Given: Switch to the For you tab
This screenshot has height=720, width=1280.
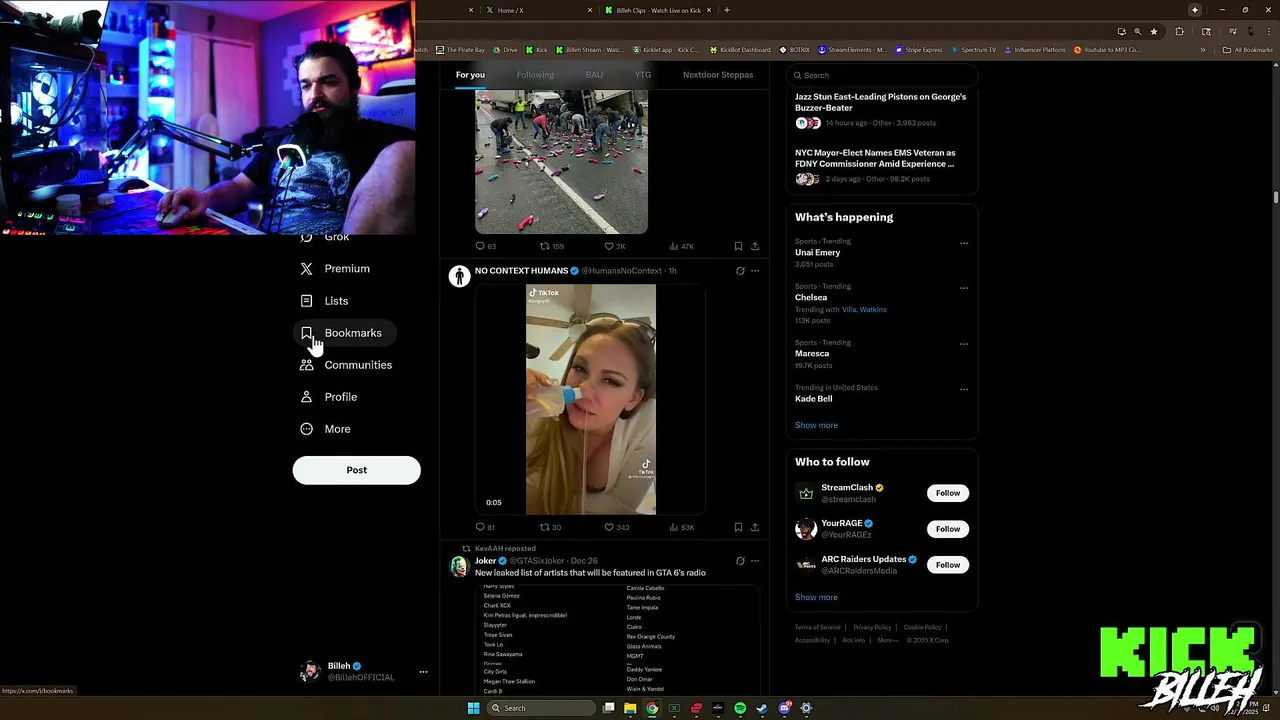Looking at the screenshot, I should 470,75.
